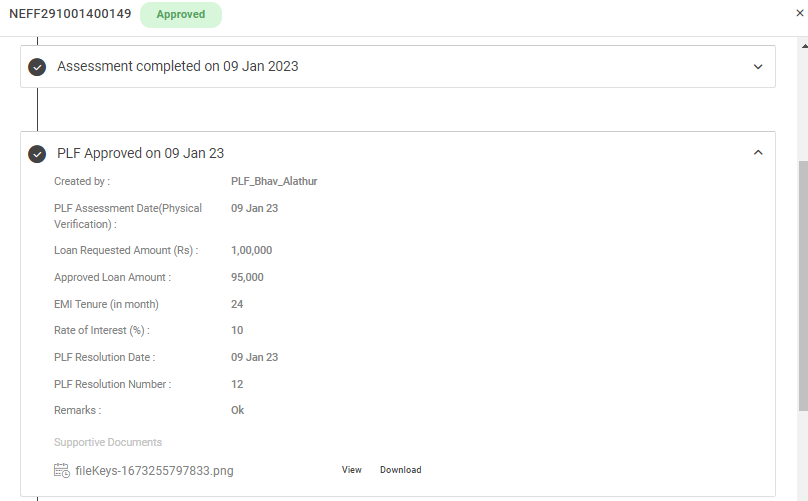The width and height of the screenshot is (808, 501).
Task: Download the fileKeys-1673255797833.png file
Action: [400, 470]
